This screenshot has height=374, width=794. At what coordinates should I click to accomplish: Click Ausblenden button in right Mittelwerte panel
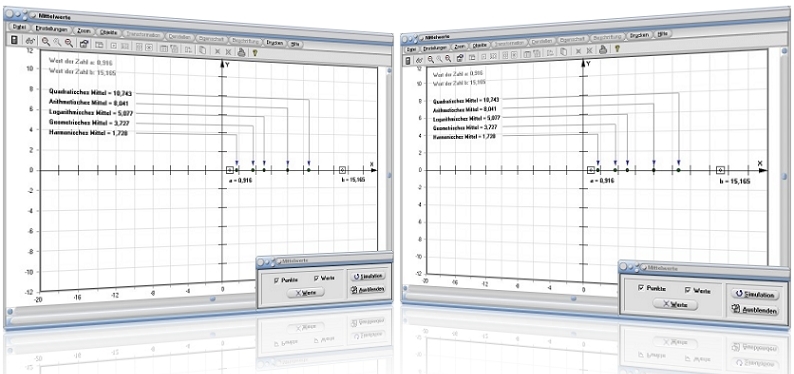point(756,310)
